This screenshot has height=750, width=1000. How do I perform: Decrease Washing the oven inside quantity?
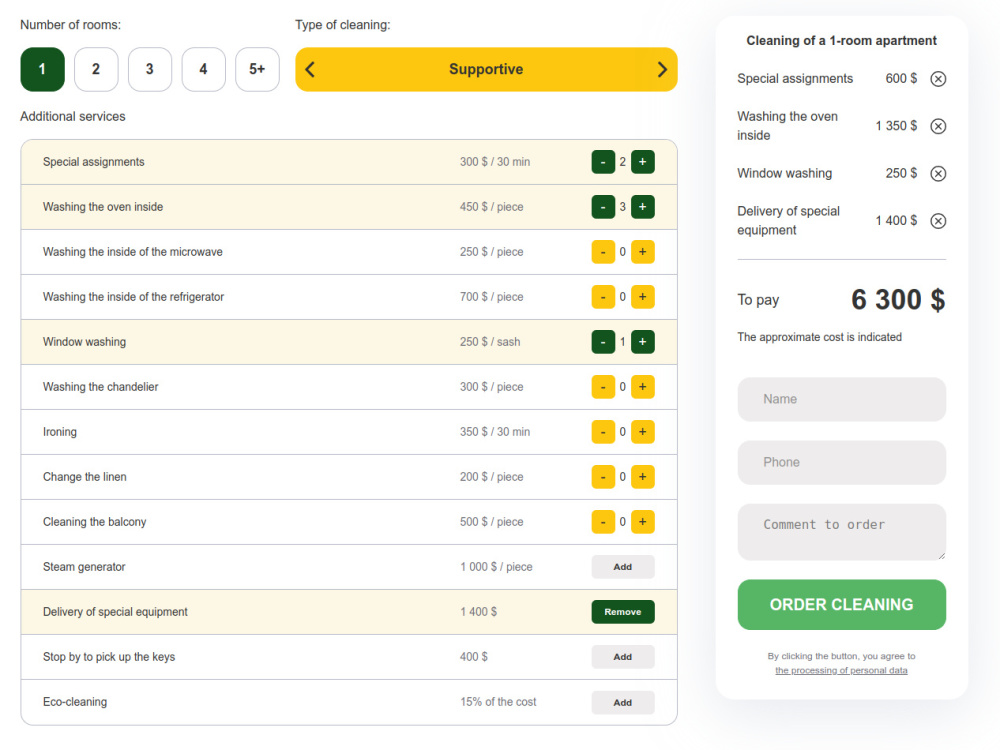point(603,207)
